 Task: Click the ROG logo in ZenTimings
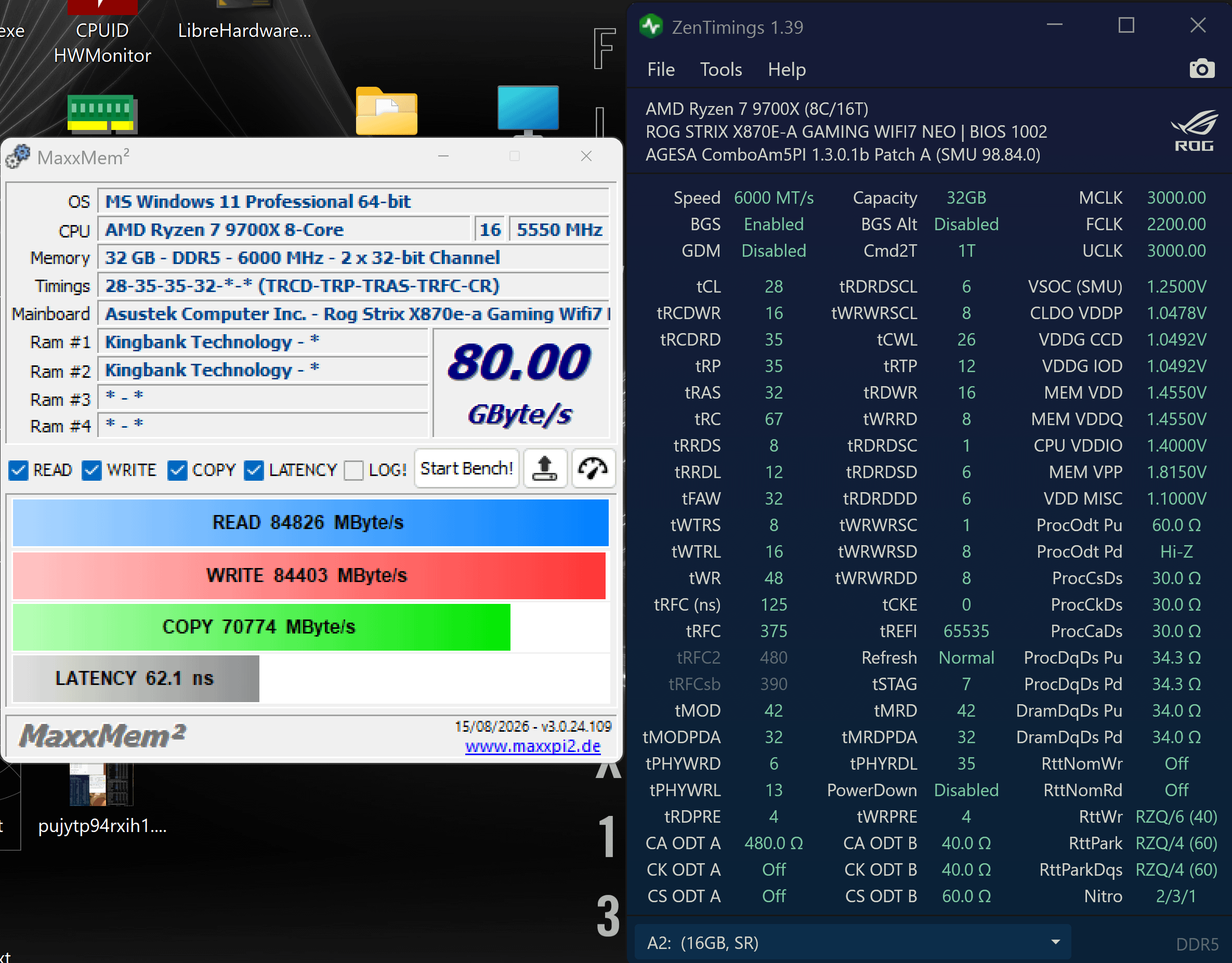point(1194,131)
